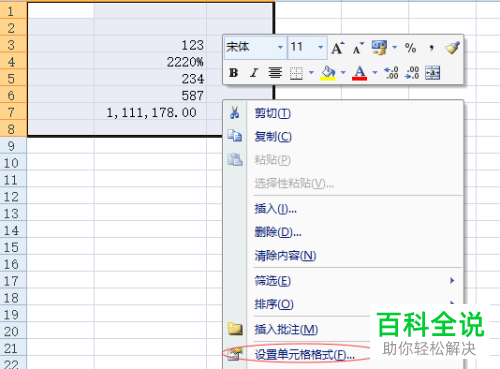Select 选择性粘贴(V)... menu entry

[343, 183]
